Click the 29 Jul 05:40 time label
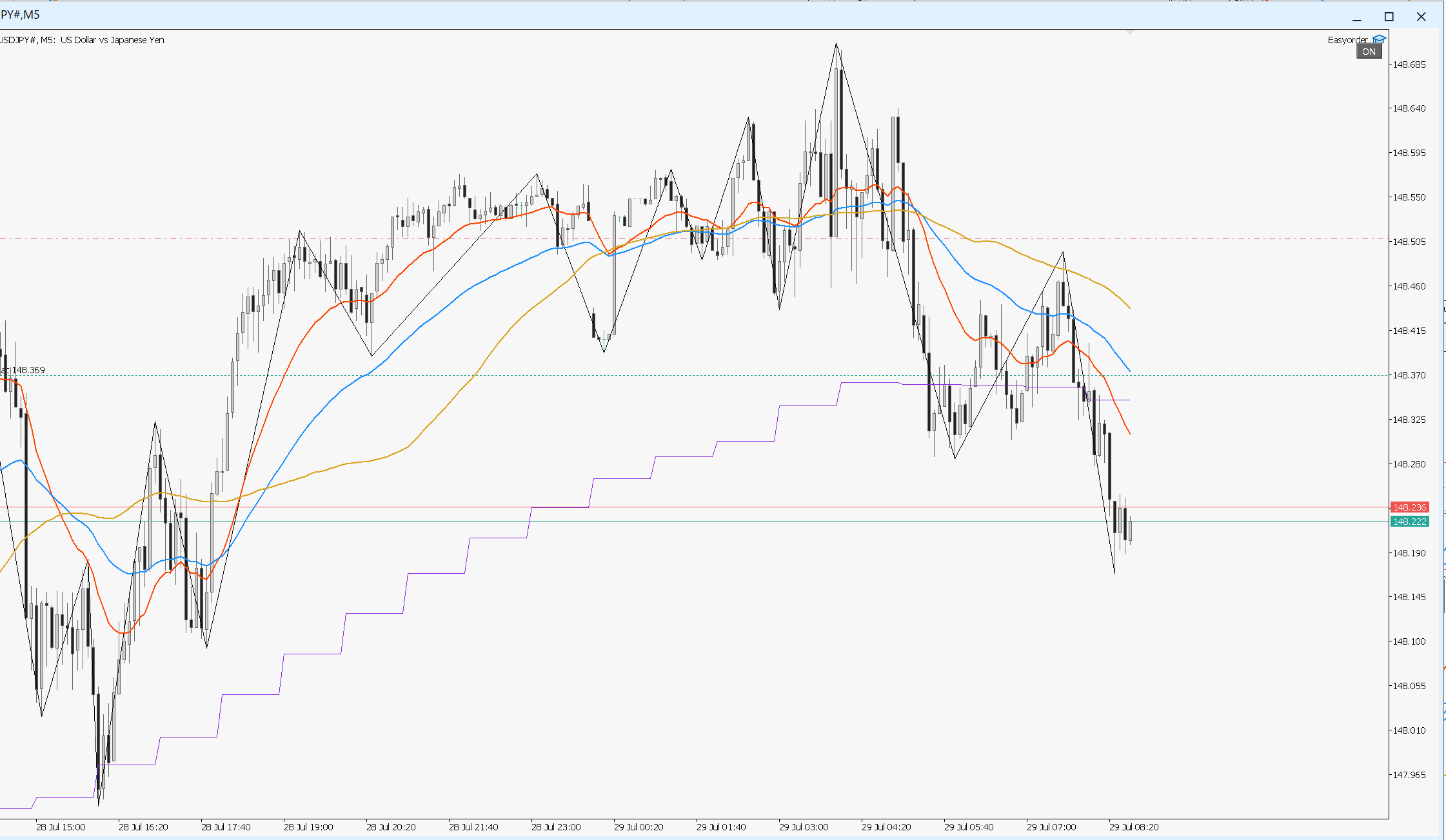1446x840 pixels. pyautogui.click(x=969, y=827)
